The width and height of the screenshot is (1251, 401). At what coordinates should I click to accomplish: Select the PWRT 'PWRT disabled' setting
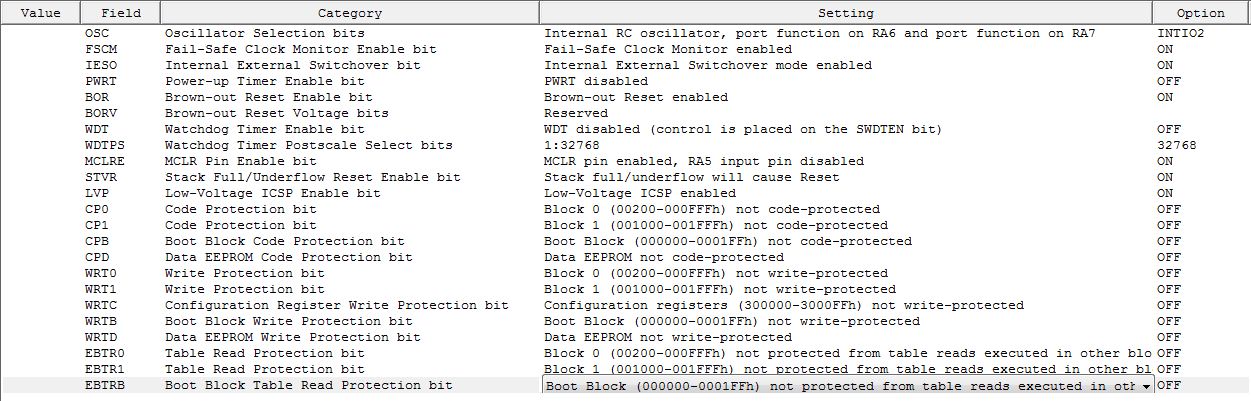click(847, 81)
